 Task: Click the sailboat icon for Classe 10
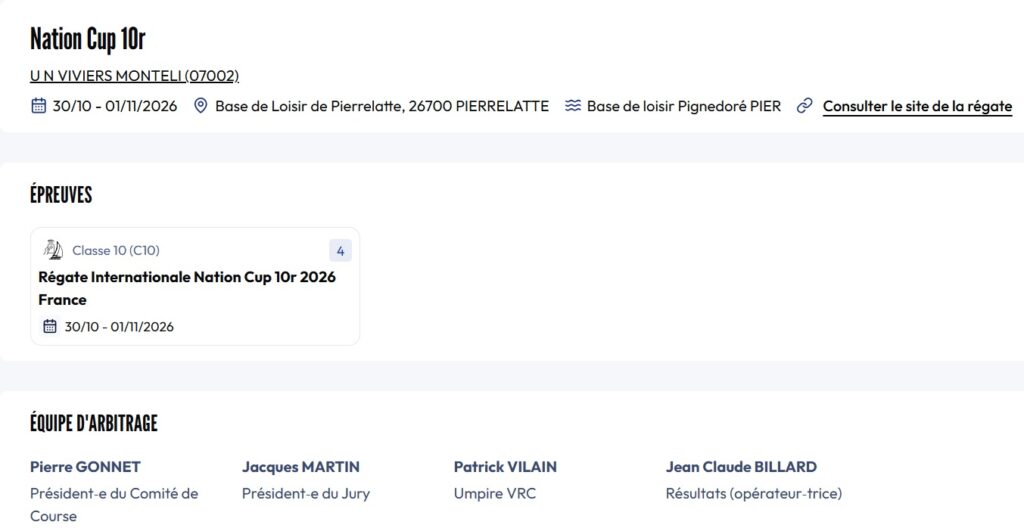(x=53, y=250)
